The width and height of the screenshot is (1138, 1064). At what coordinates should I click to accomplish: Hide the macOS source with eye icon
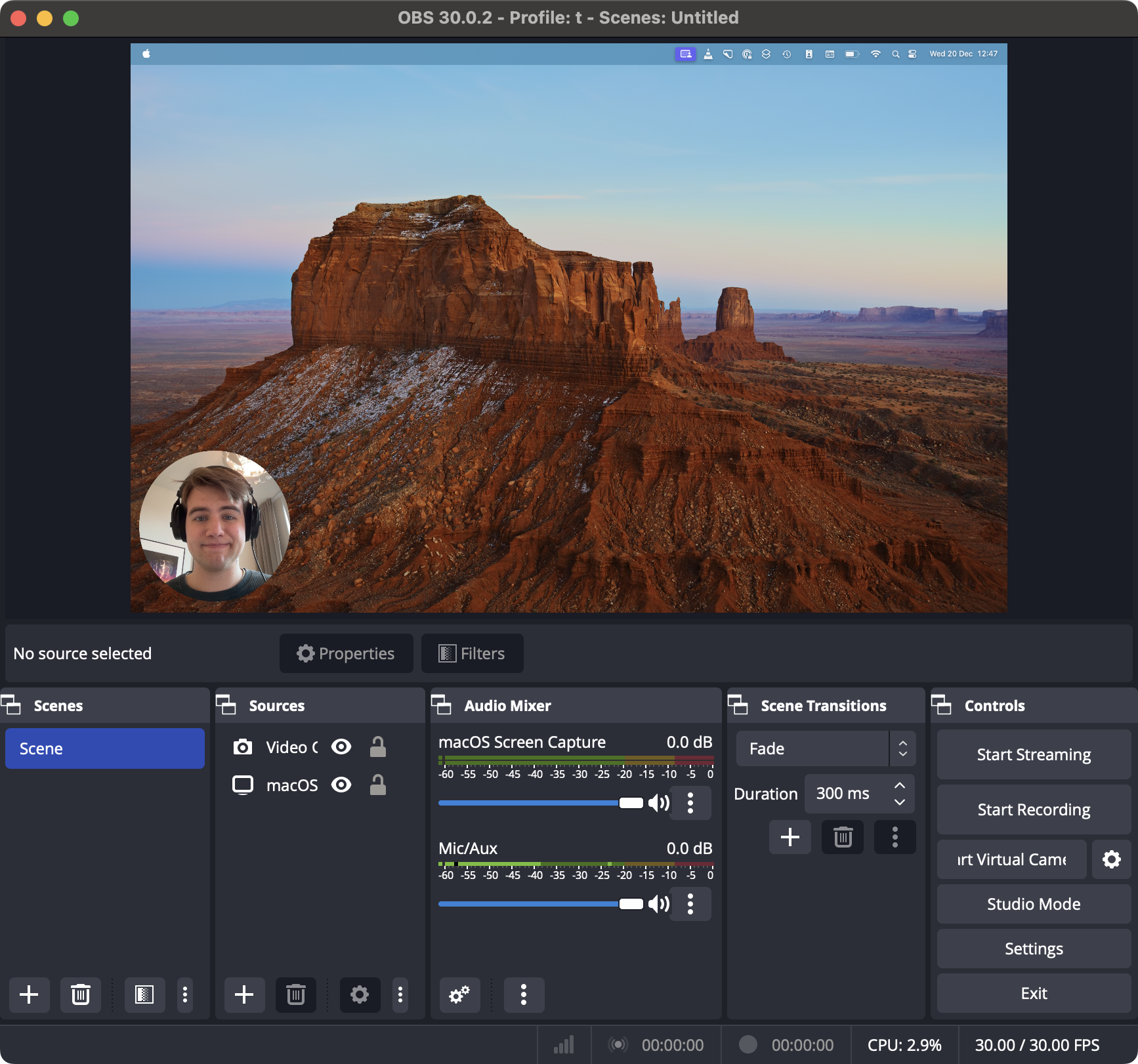point(341,785)
